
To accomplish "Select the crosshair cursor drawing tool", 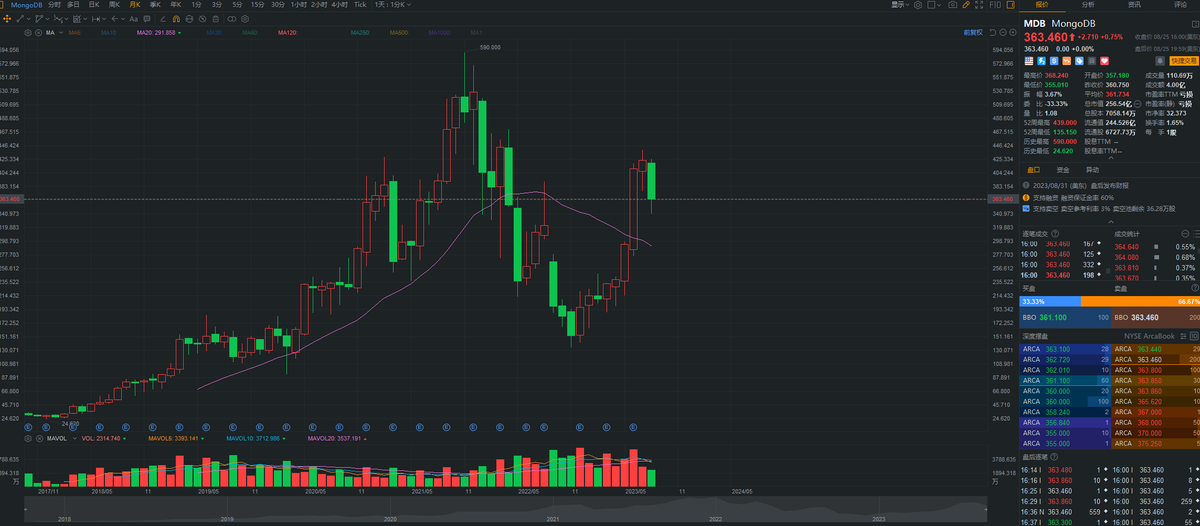I will click(7, 19).
